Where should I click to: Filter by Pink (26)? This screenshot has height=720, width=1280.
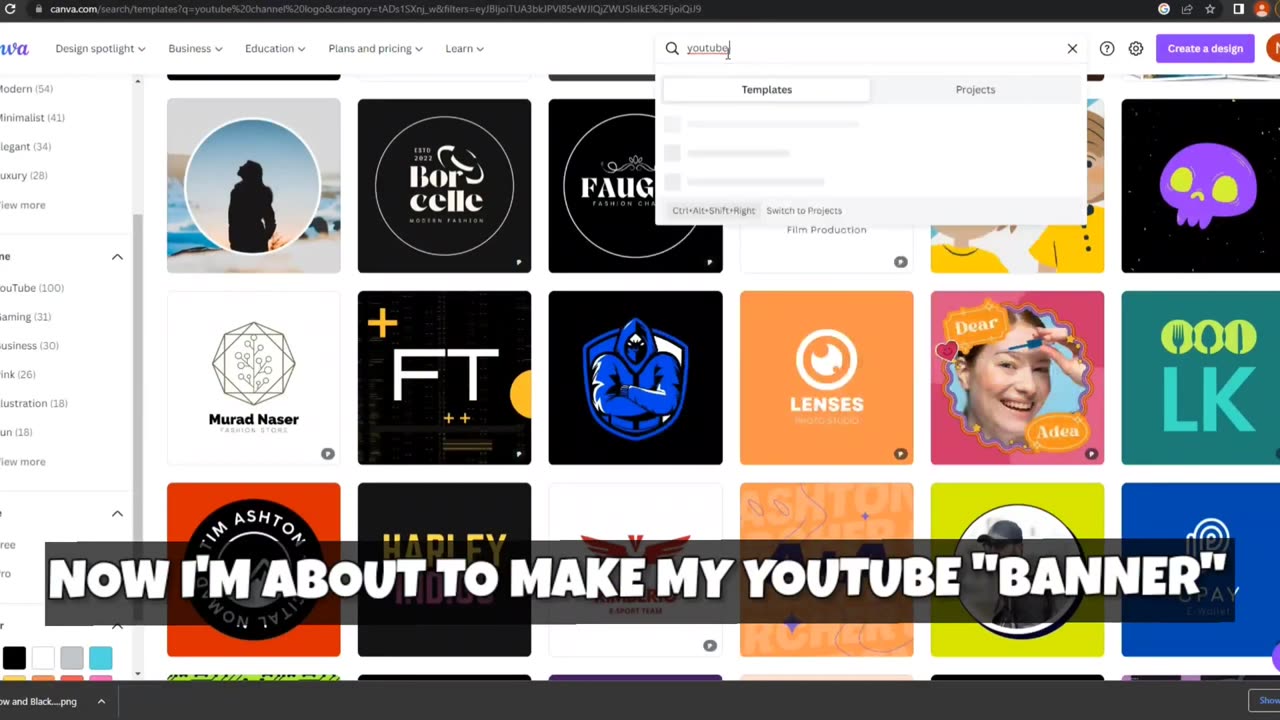18,375
